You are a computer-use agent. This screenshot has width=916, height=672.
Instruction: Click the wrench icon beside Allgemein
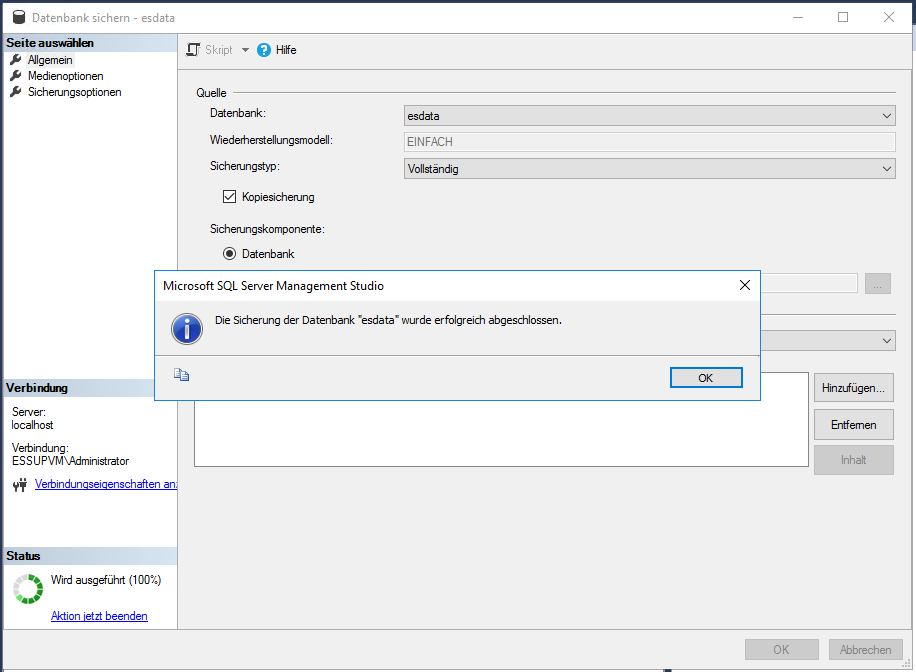click(x=16, y=60)
